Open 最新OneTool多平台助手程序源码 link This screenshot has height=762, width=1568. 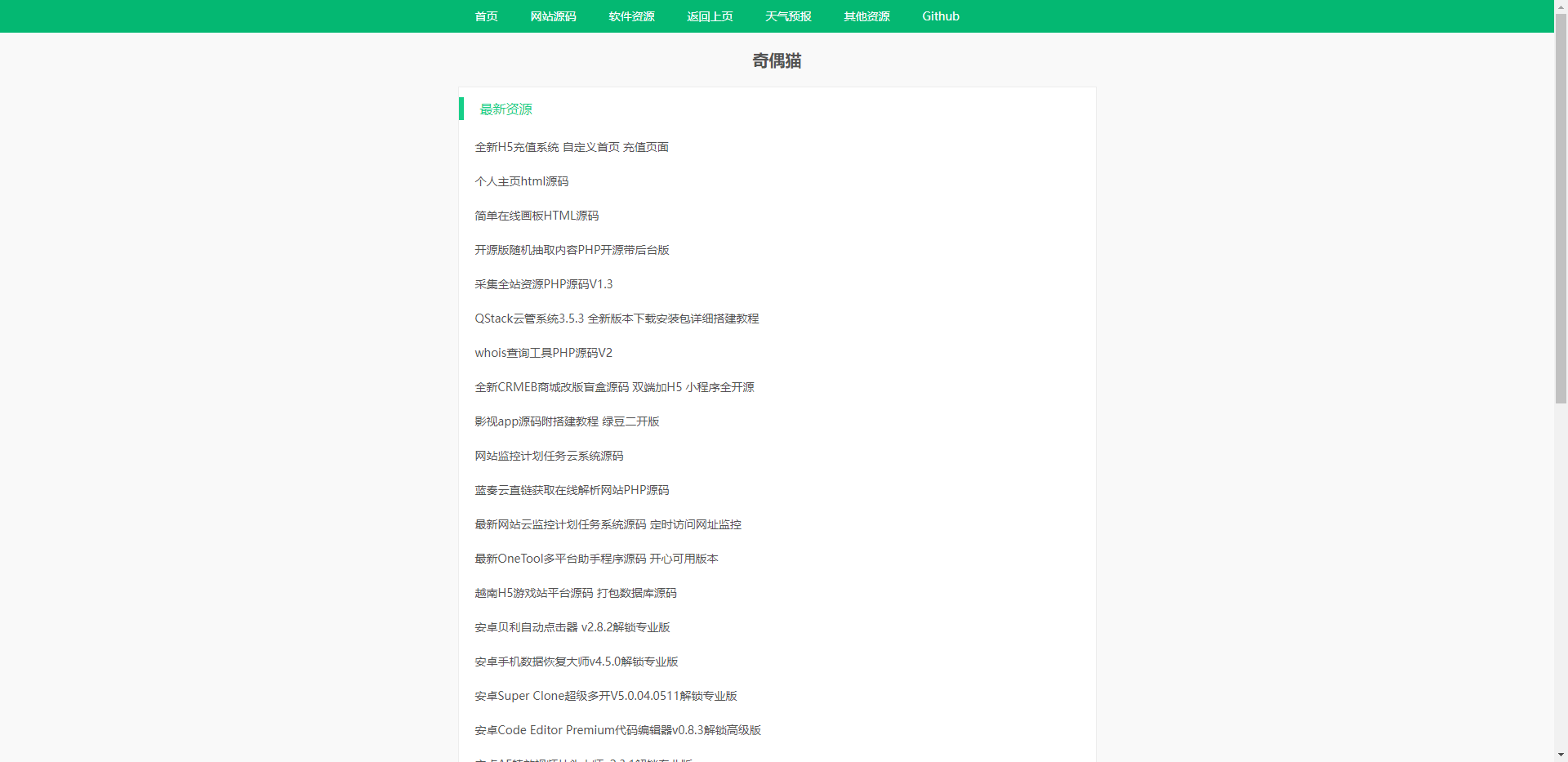pyautogui.click(x=596, y=559)
